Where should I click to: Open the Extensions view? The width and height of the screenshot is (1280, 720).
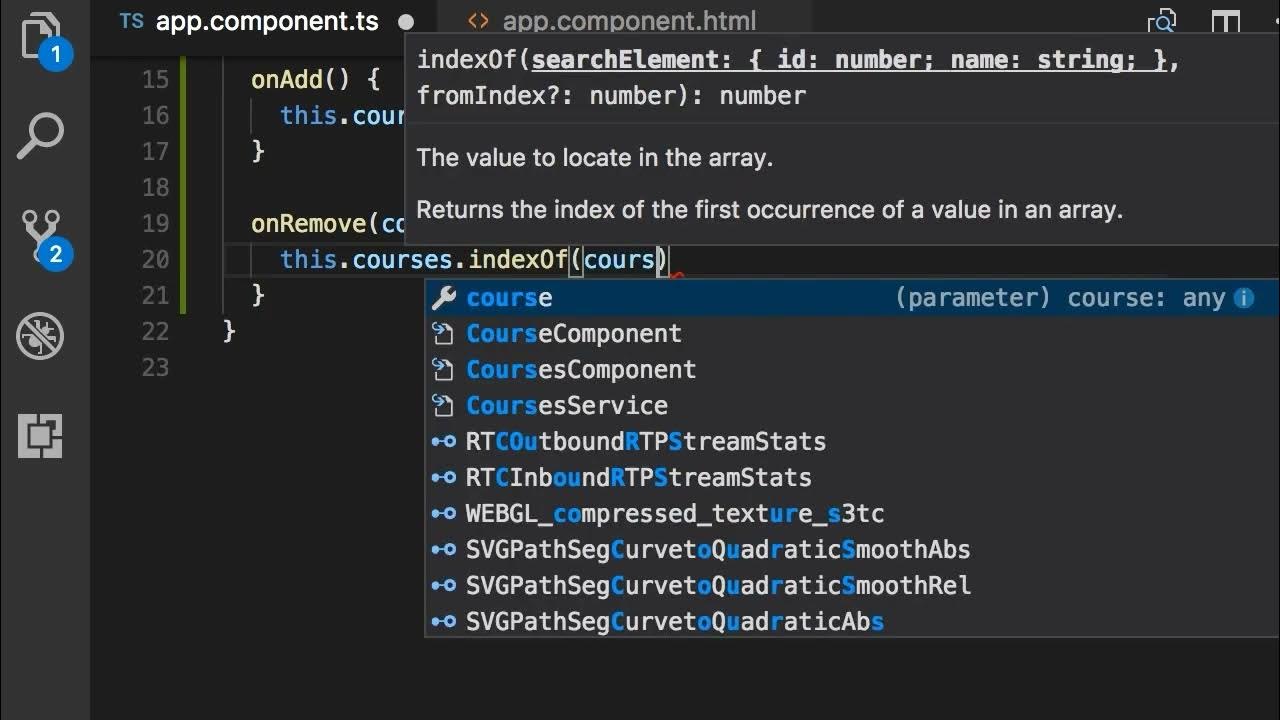pos(41,436)
